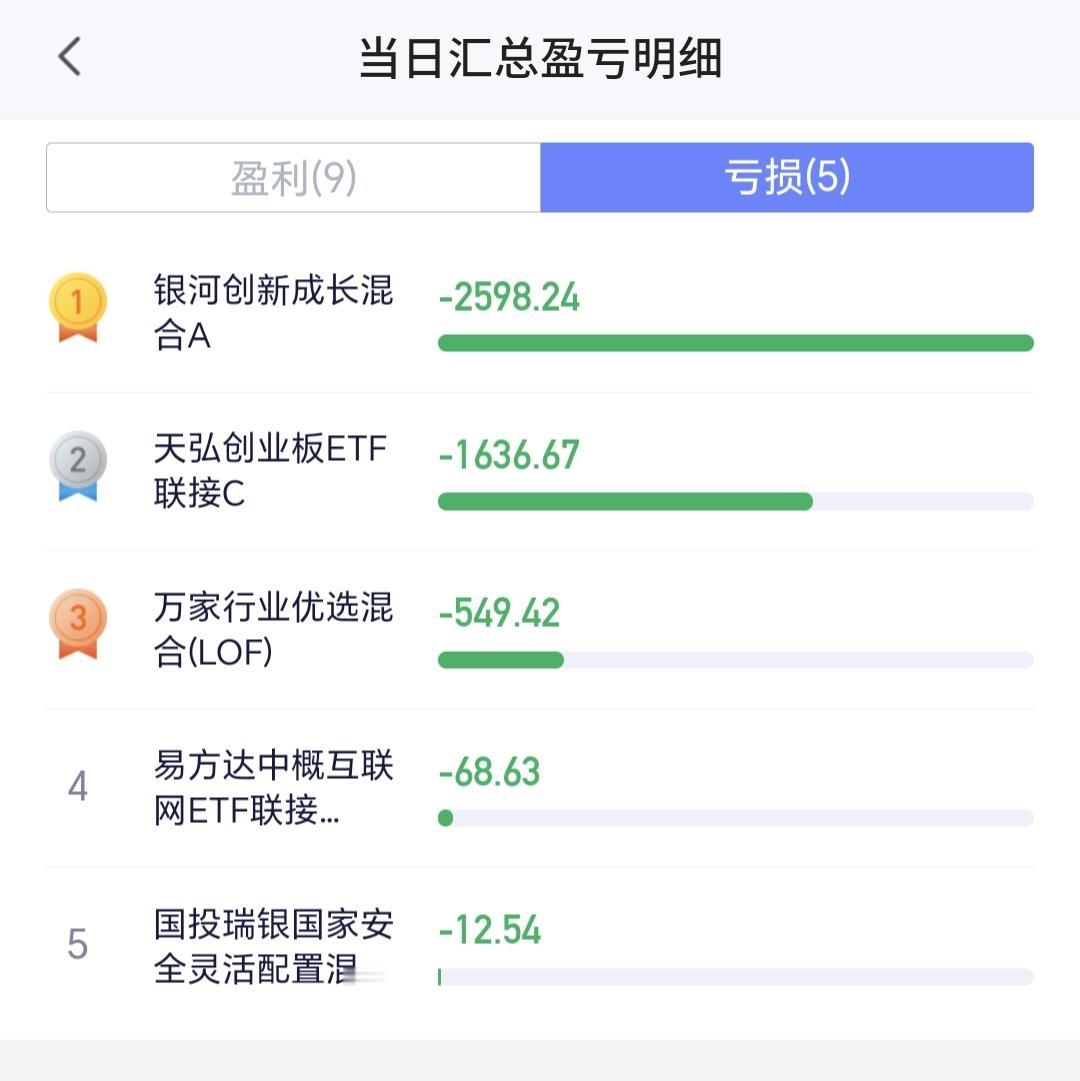Click the 当日汇总盈亏明细 page title
Image resolution: width=1080 pixels, height=1081 pixels.
coord(540,58)
